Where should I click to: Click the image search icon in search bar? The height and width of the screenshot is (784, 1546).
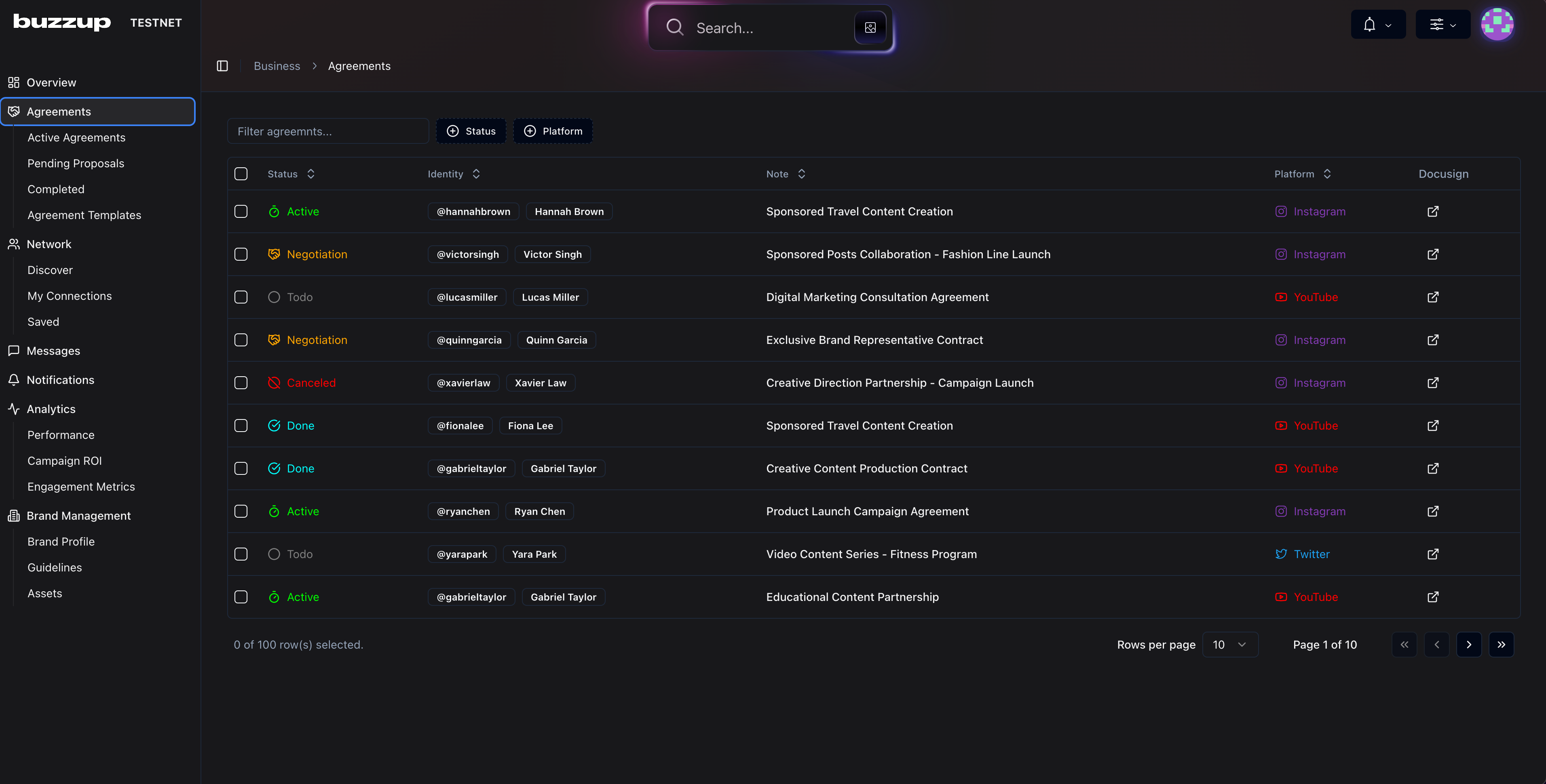tap(870, 27)
